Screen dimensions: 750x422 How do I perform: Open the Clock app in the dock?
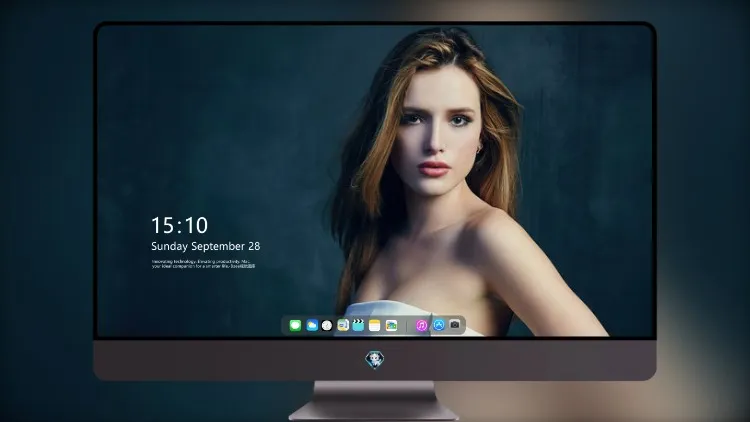pos(327,325)
